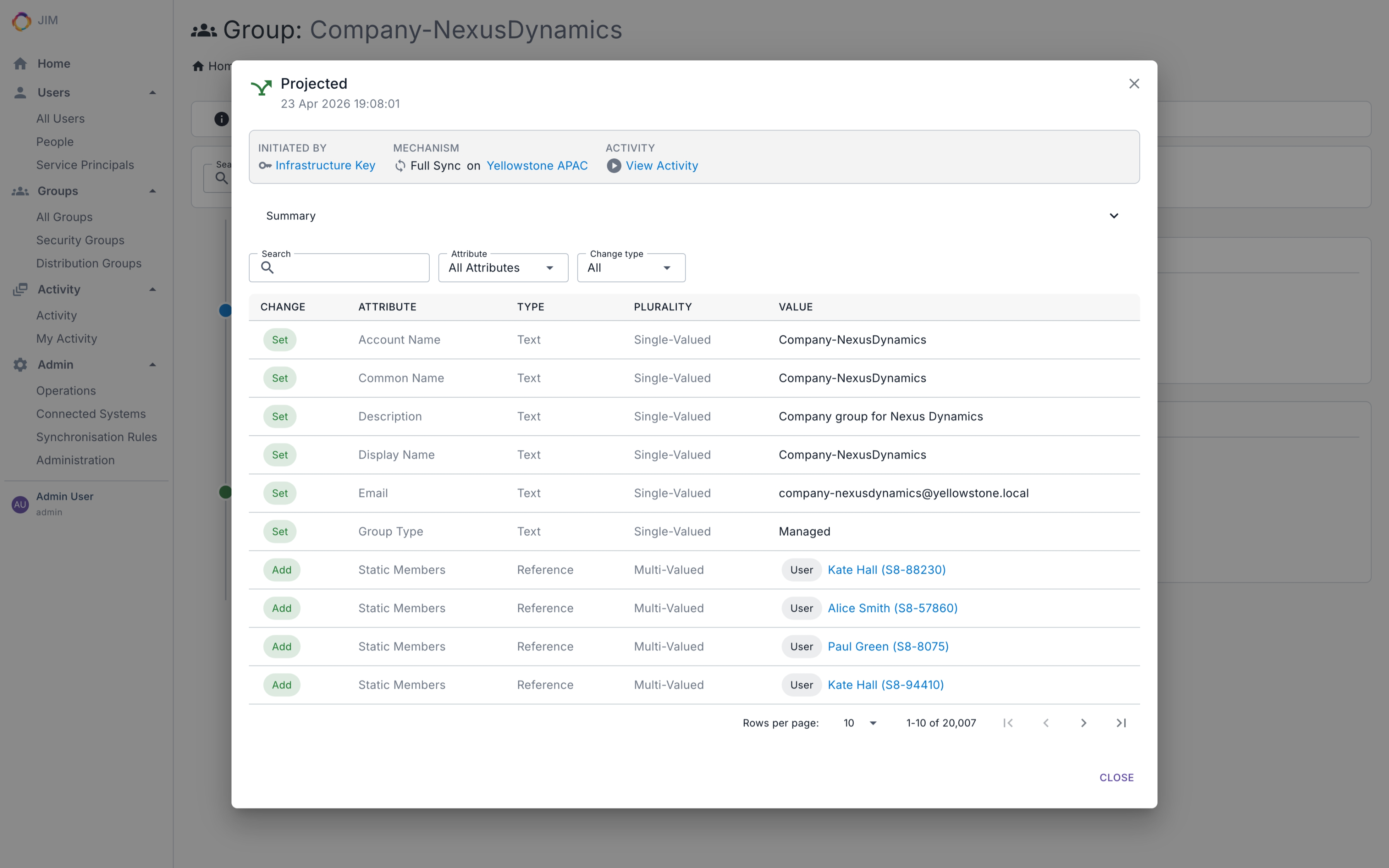Image resolution: width=1389 pixels, height=868 pixels.
Task: Click the X icon to dismiss dialog
Action: coord(1133,84)
